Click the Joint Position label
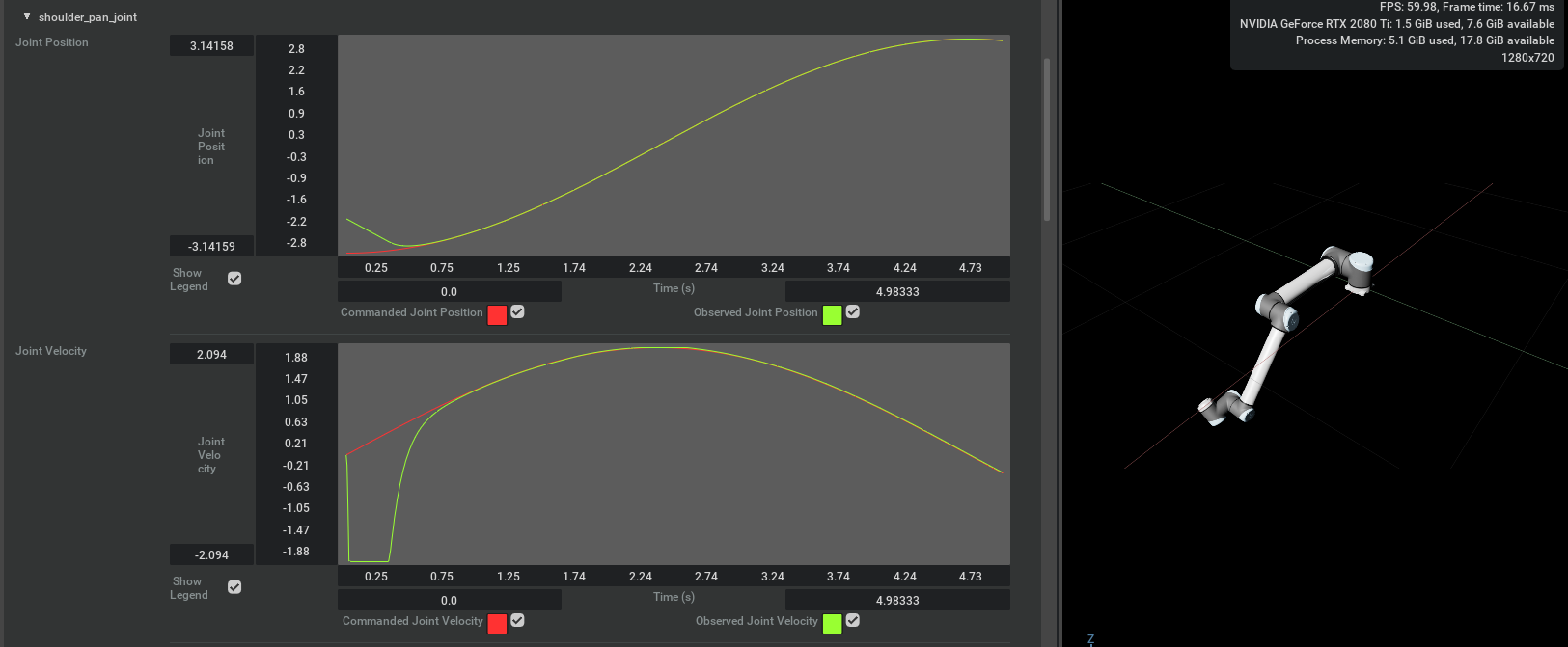 click(52, 42)
